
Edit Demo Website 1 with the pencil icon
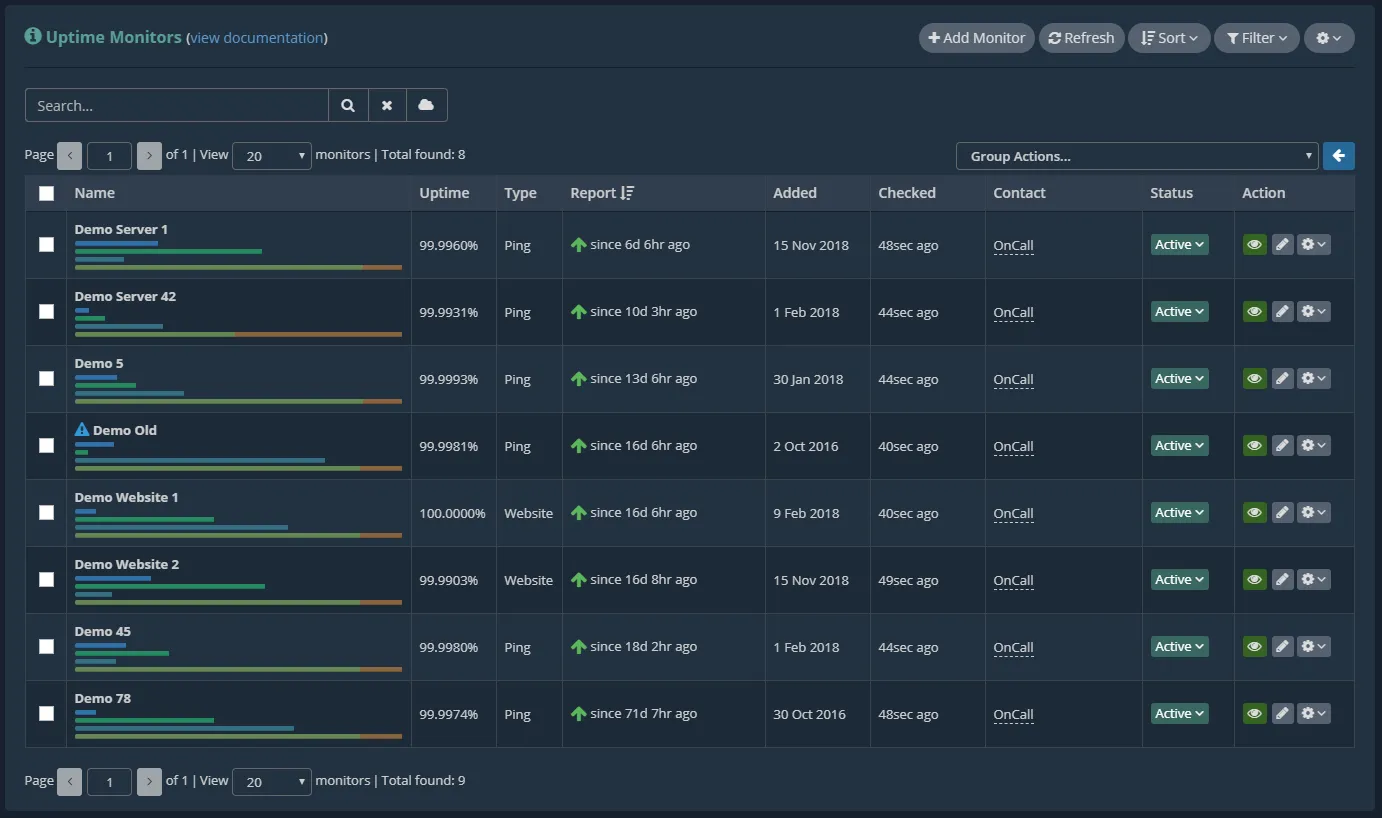(x=1283, y=512)
